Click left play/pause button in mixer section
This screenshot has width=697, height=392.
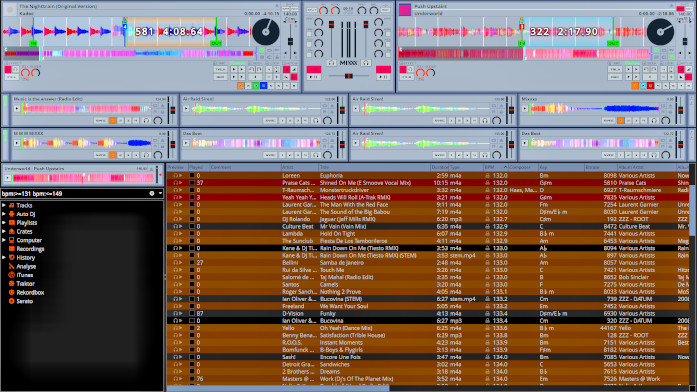(x=313, y=77)
